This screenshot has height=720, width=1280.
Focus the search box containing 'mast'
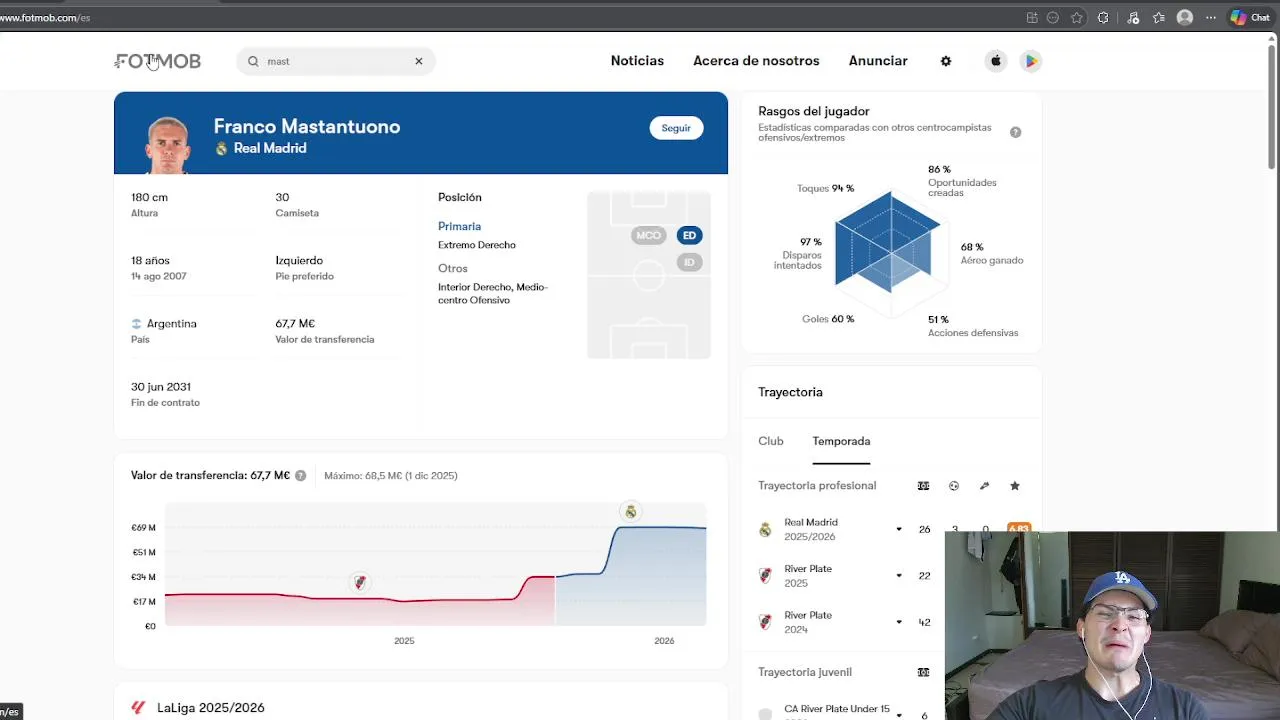(336, 61)
